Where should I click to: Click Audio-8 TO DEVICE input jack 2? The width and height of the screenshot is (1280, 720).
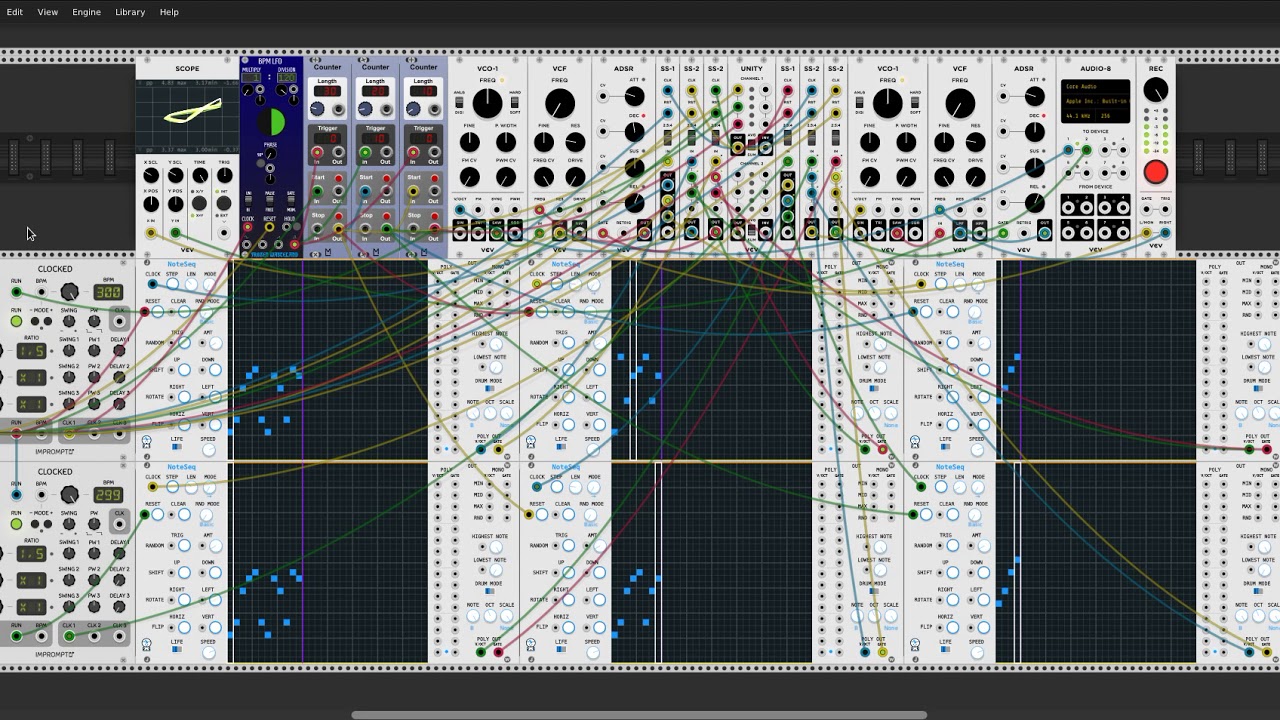coord(1086,150)
